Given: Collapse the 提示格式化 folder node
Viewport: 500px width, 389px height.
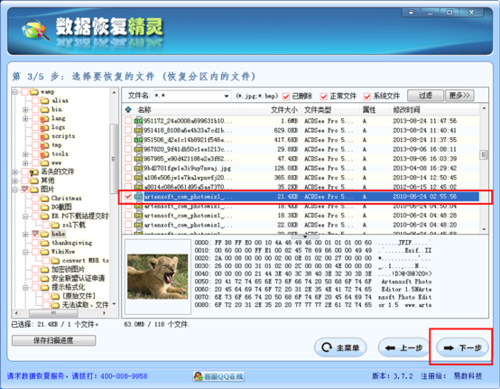Looking at the screenshot, I should [x=25, y=287].
